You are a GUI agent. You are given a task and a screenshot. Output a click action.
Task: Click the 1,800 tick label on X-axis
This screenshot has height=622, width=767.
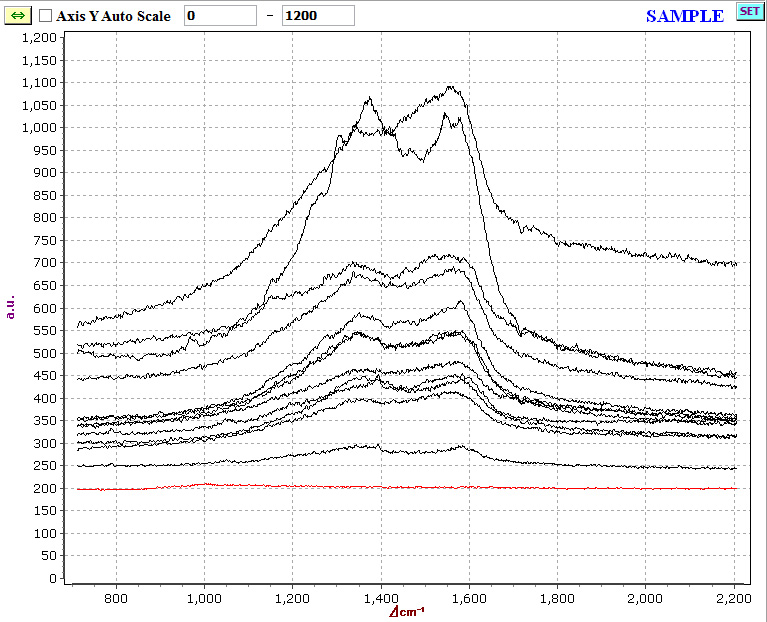point(556,597)
